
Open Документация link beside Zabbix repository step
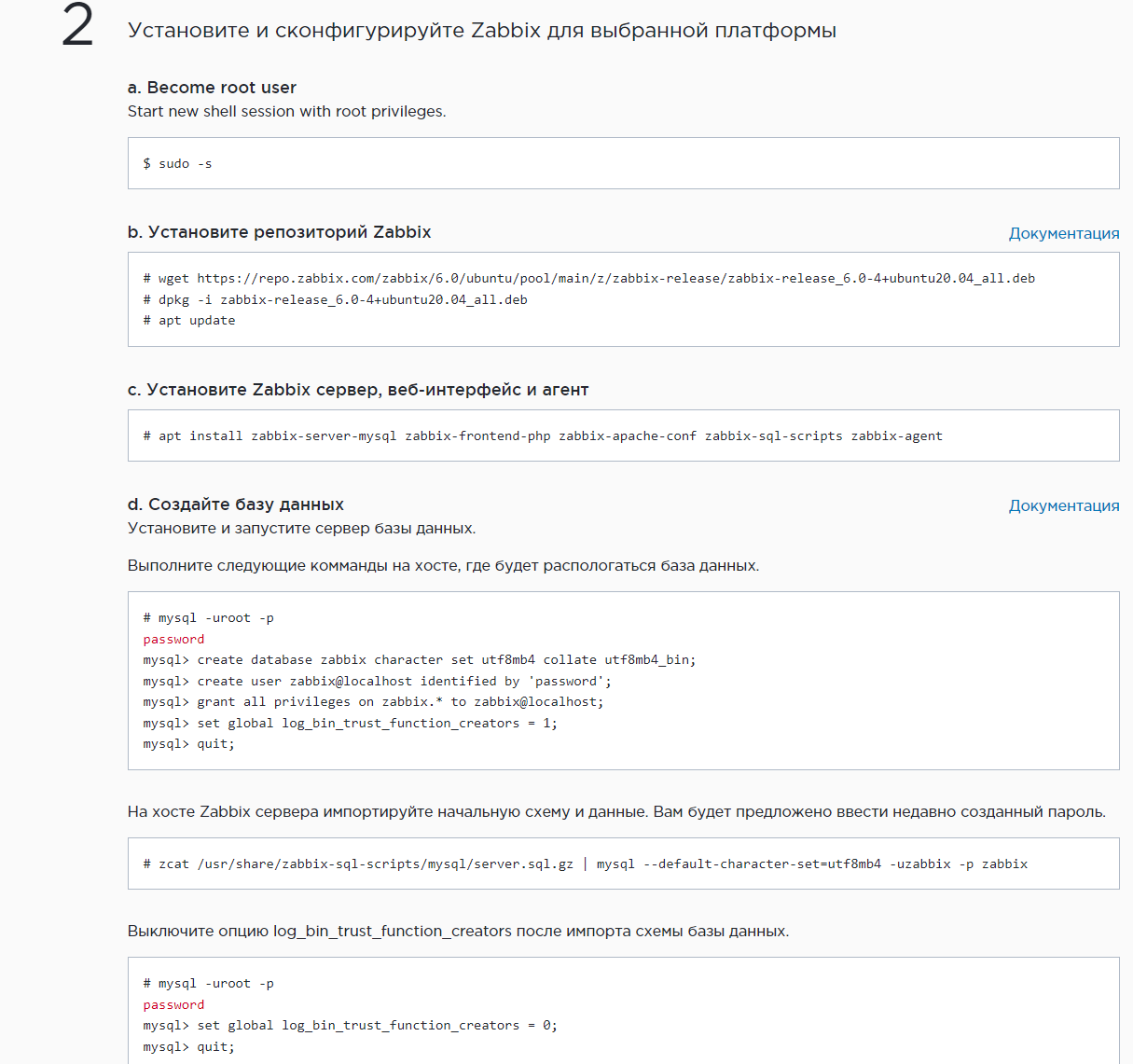[1063, 233]
